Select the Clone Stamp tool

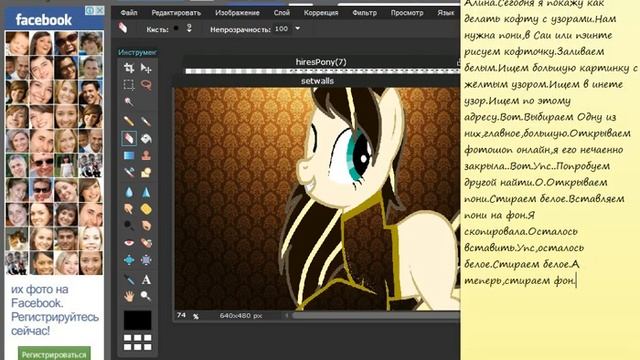146,156
